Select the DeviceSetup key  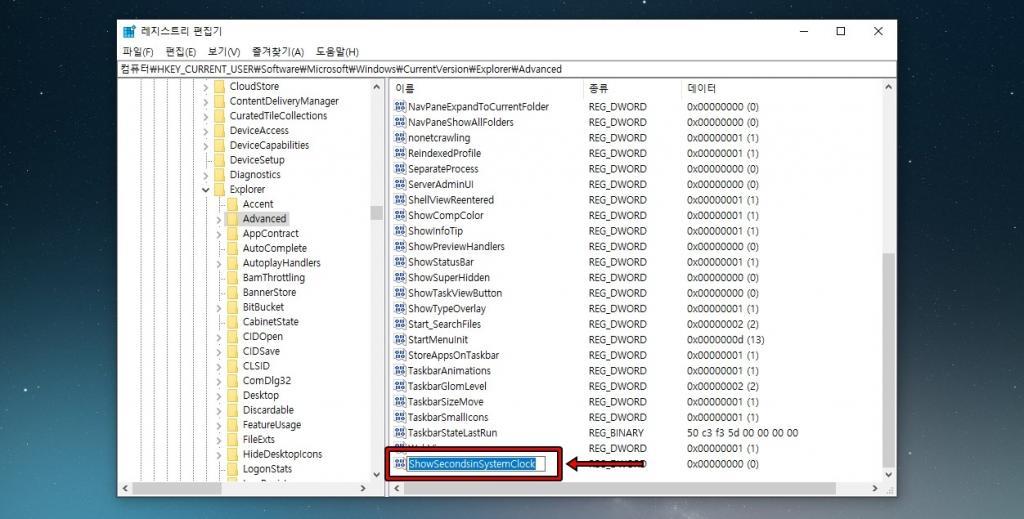coord(257,160)
